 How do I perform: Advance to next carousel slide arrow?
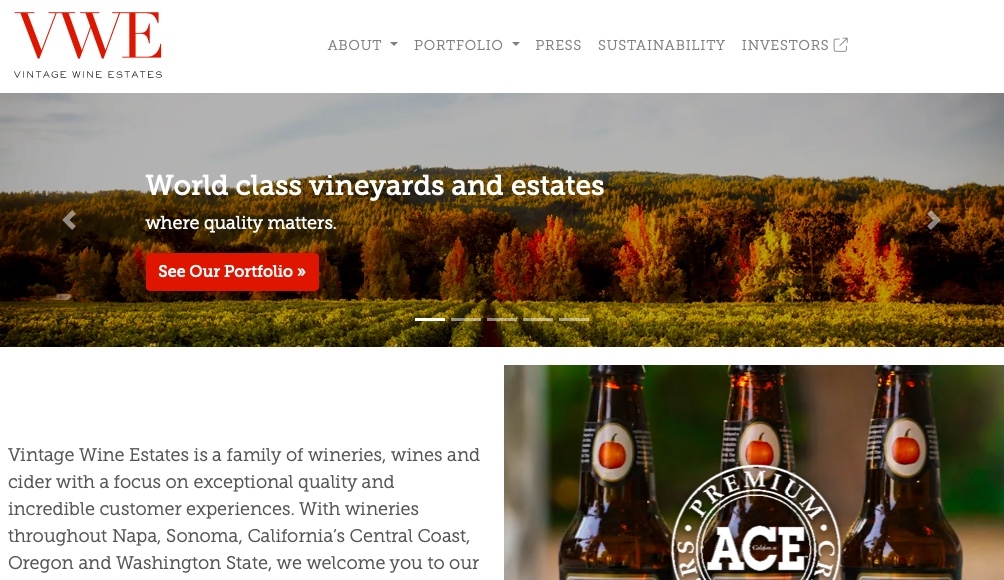pyautogui.click(x=934, y=220)
